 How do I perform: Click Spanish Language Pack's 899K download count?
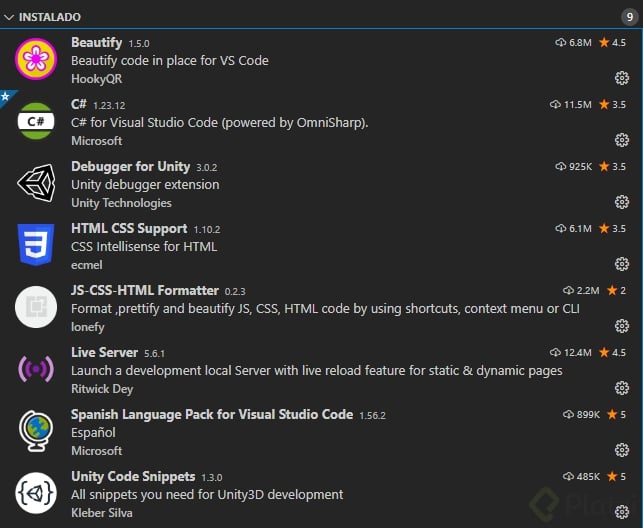click(x=581, y=414)
